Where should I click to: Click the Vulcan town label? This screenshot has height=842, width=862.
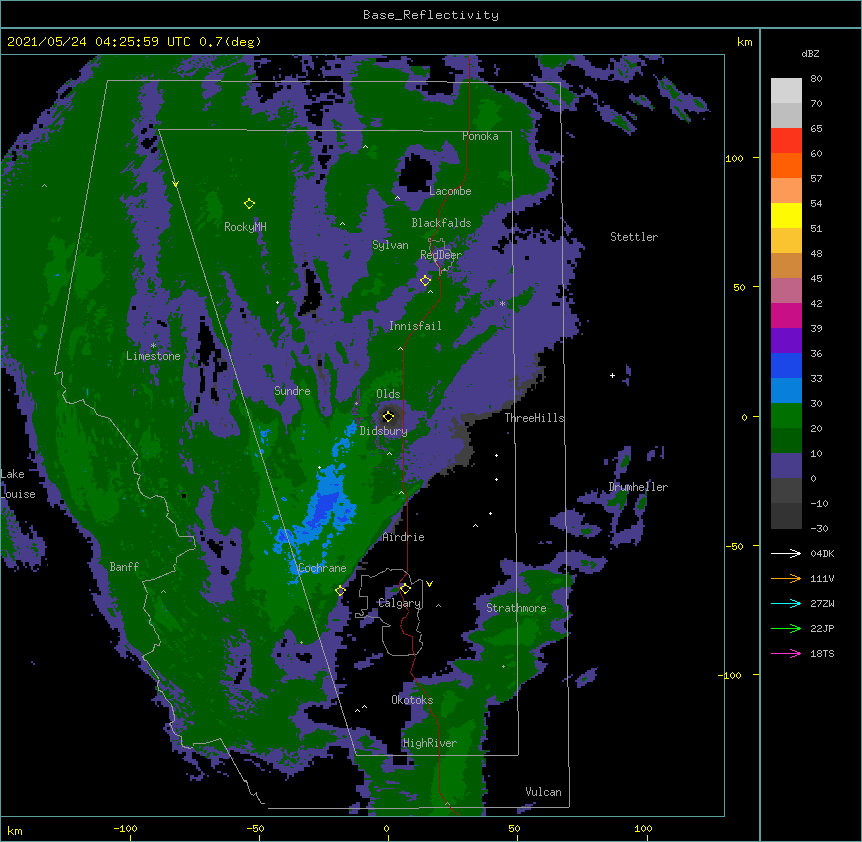(543, 792)
